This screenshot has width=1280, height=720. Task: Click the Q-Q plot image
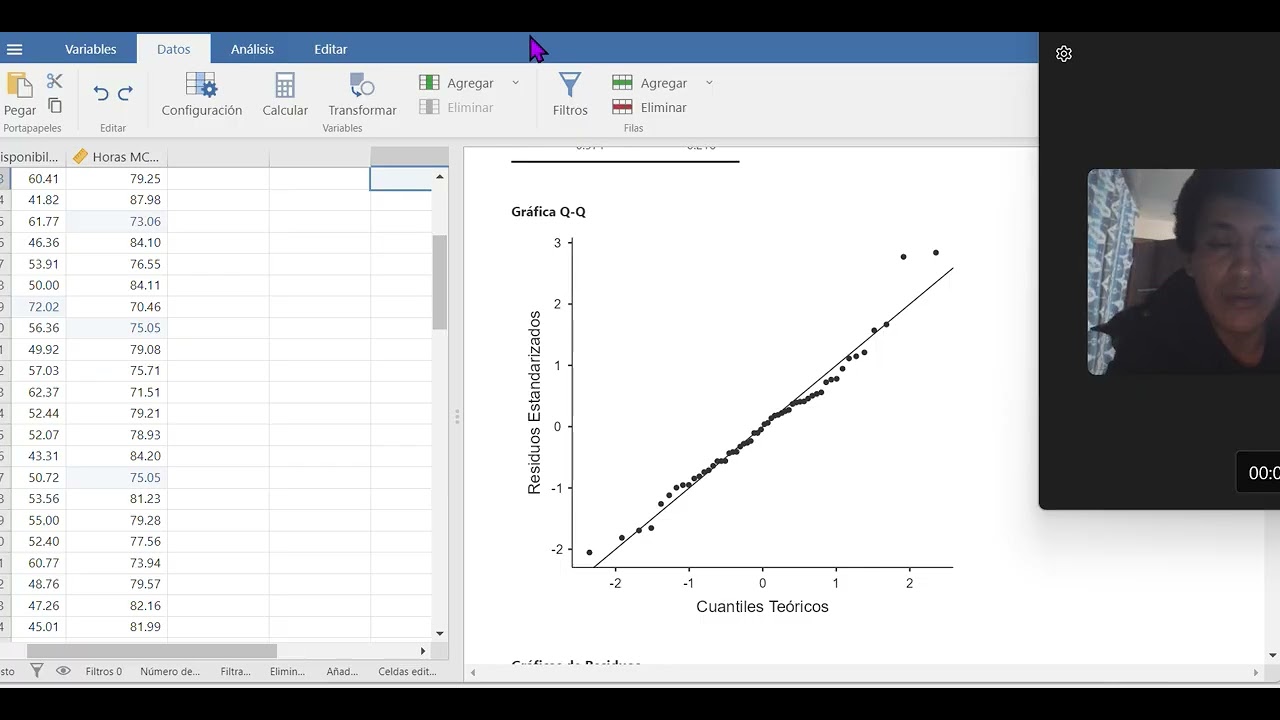click(740, 425)
